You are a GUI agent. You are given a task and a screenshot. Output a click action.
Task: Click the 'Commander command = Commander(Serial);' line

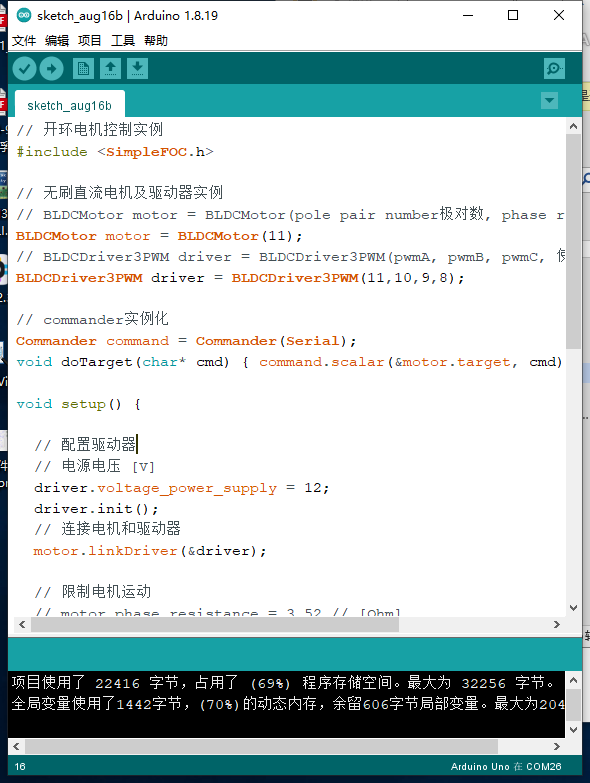coord(186,341)
